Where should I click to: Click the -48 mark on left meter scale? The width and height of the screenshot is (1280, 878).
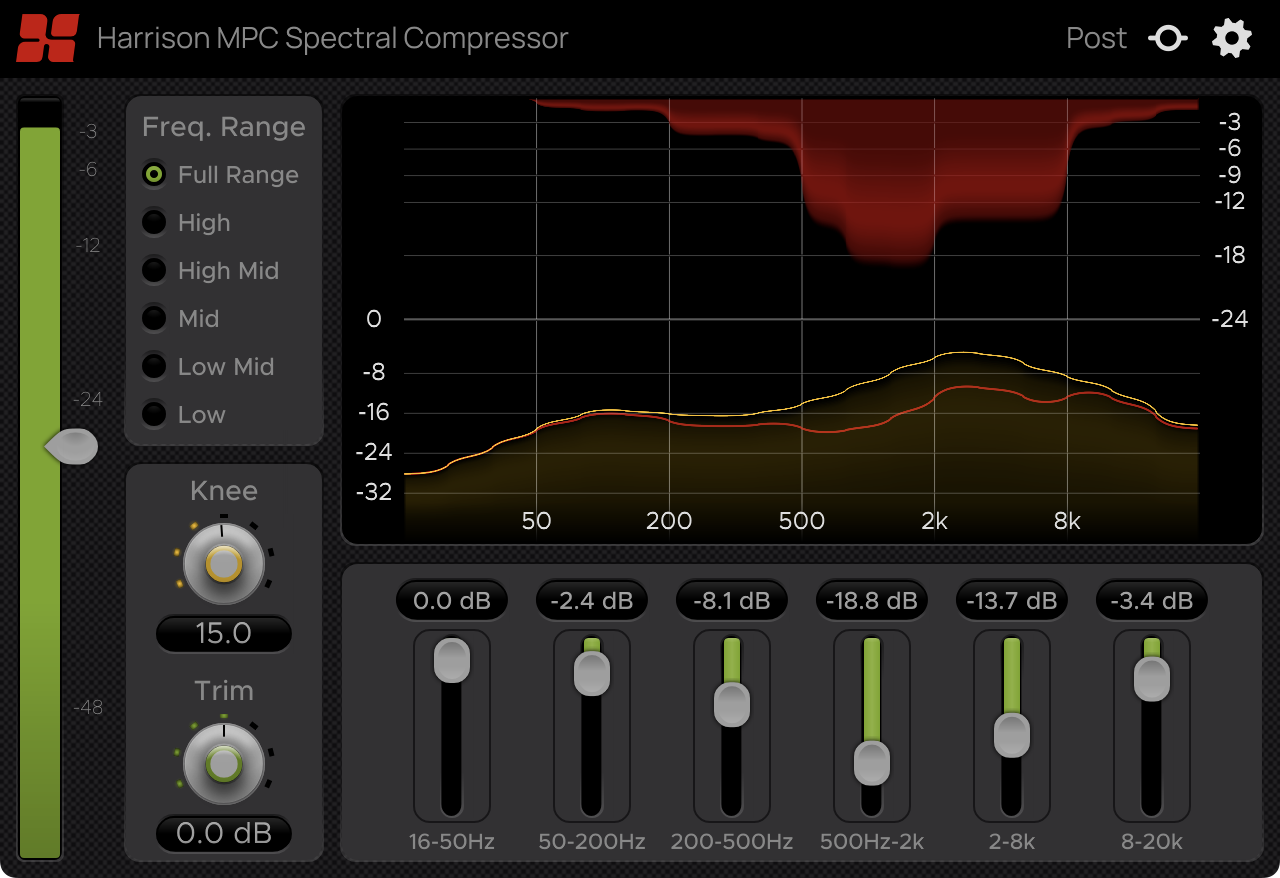coord(88,707)
